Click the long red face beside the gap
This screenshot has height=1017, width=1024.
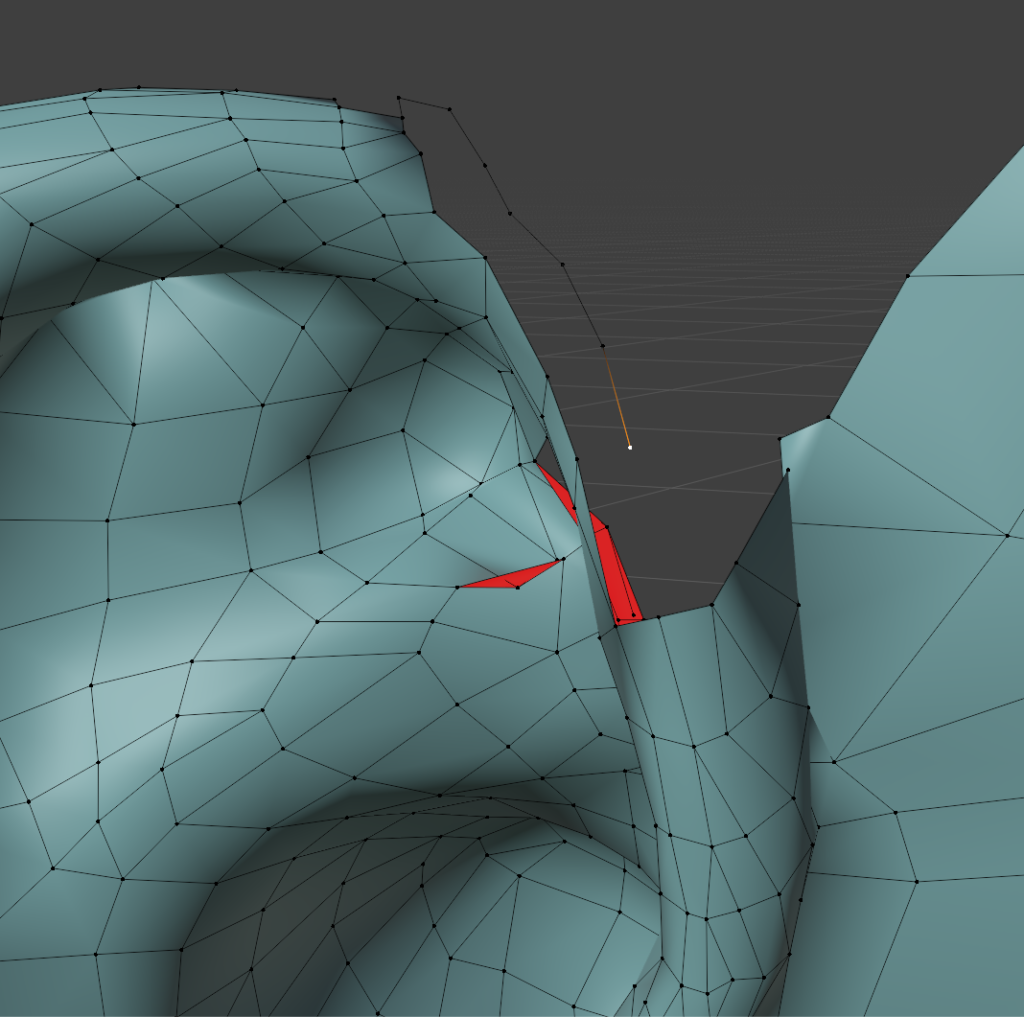tap(613, 570)
